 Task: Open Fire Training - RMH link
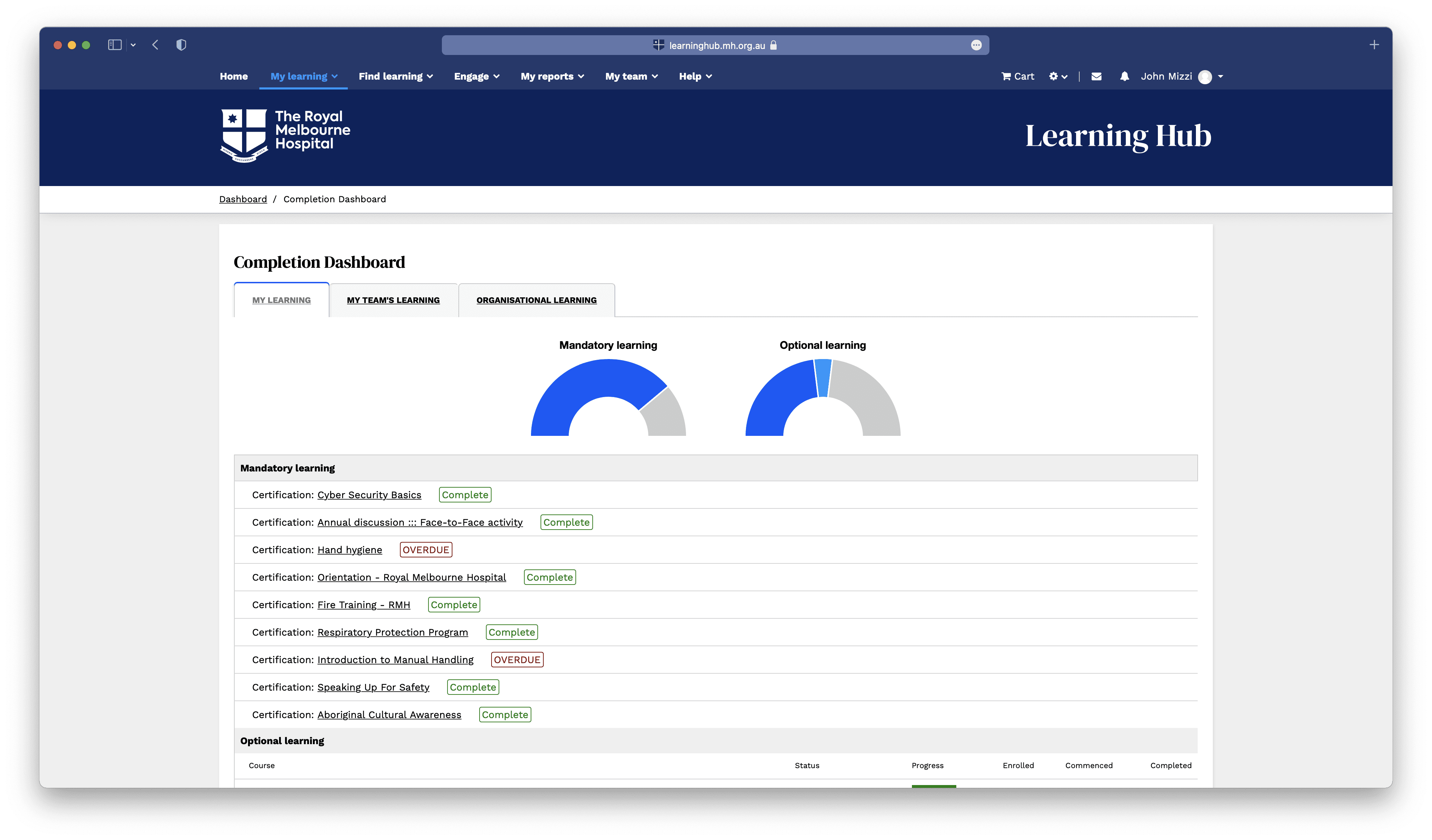pyautogui.click(x=364, y=605)
